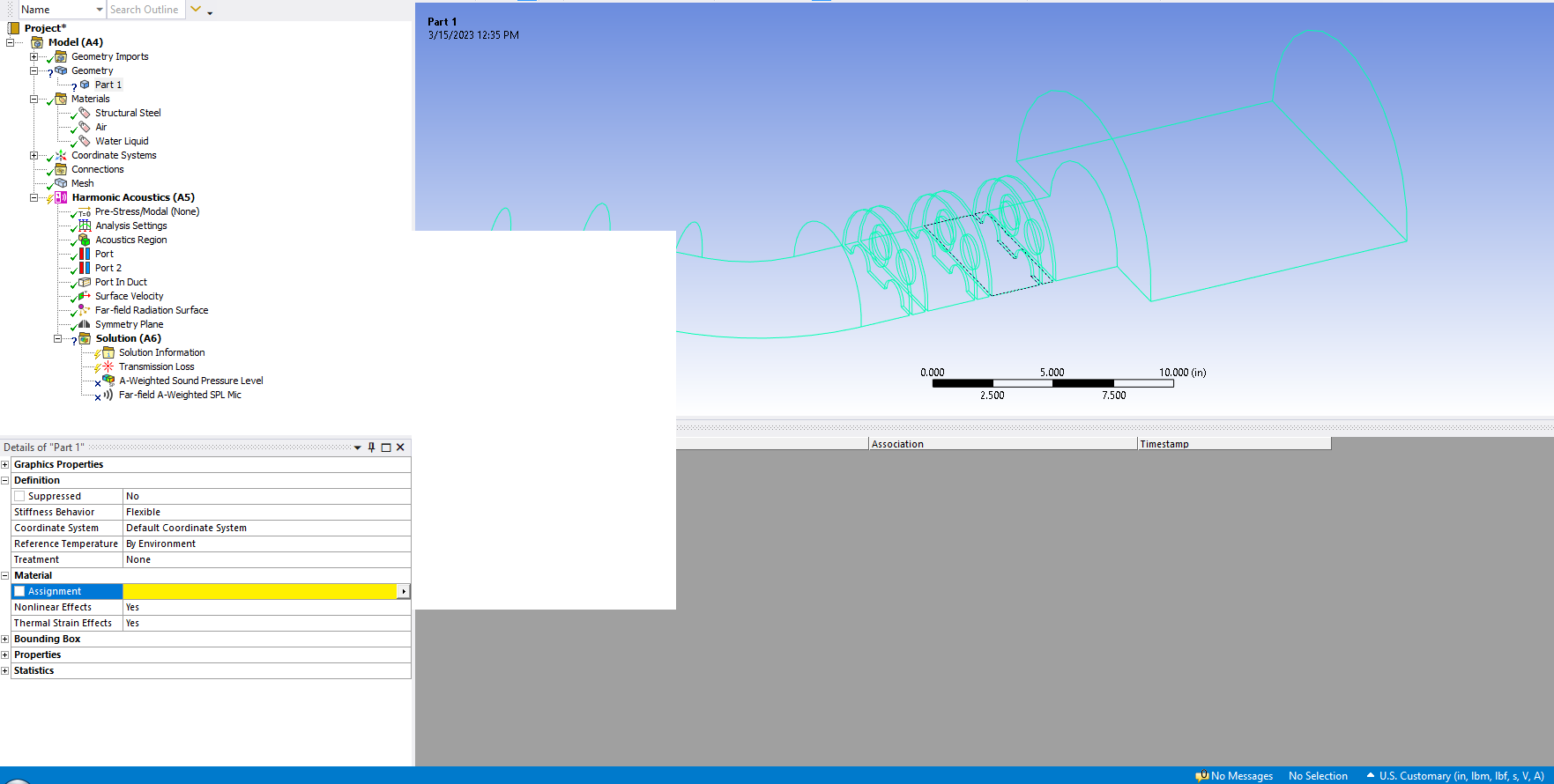The image size is (1554, 784).
Task: Click the Solution Information icon
Action: tap(108, 352)
